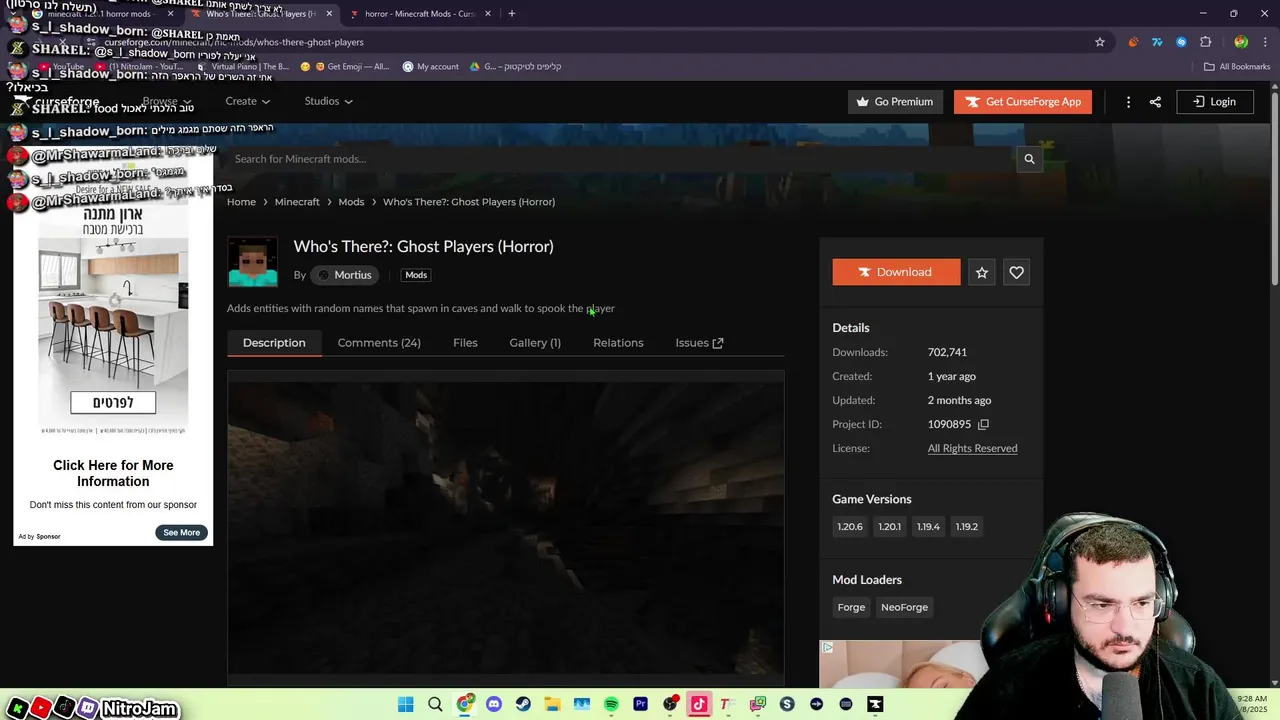Image resolution: width=1280 pixels, height=720 pixels.
Task: Click the mod avatar thumbnail
Action: click(253, 262)
